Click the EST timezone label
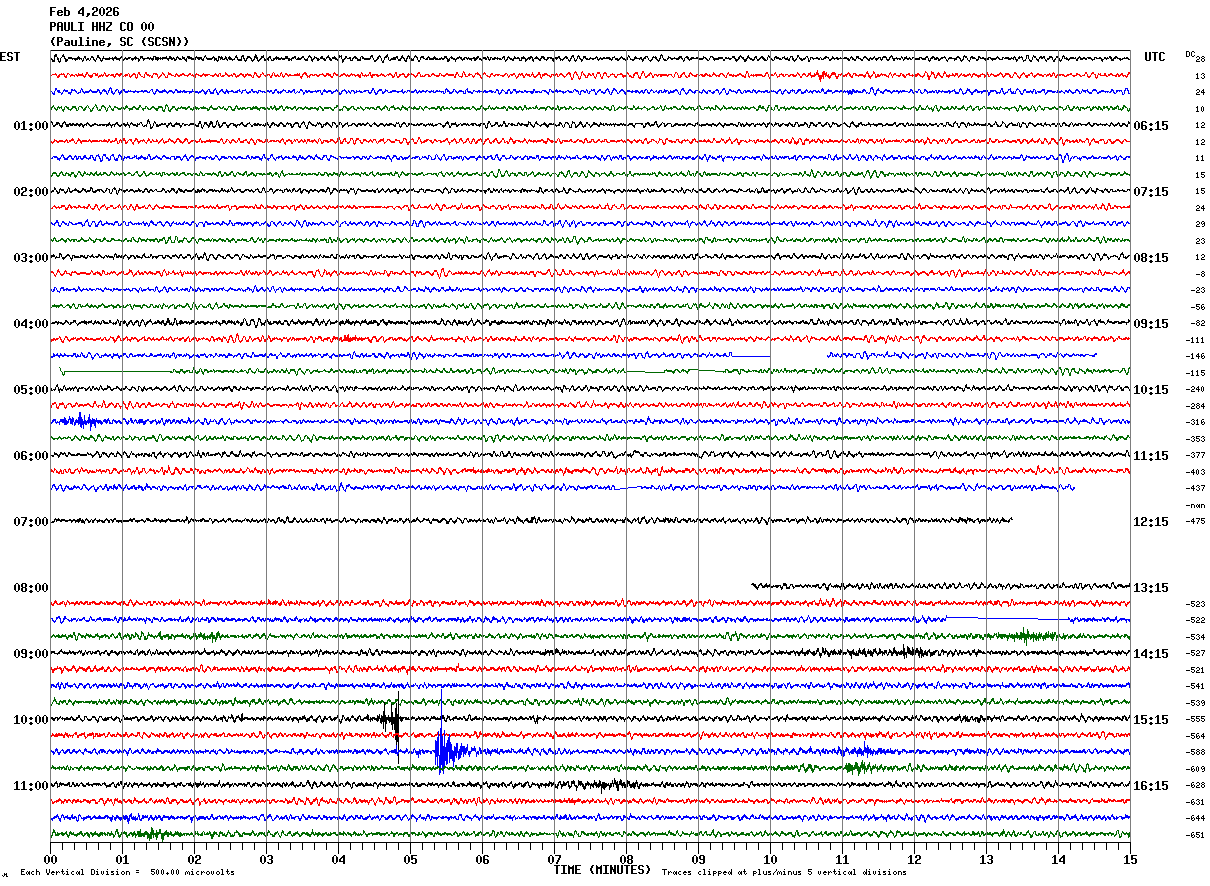The image size is (1210, 886). point(10,57)
